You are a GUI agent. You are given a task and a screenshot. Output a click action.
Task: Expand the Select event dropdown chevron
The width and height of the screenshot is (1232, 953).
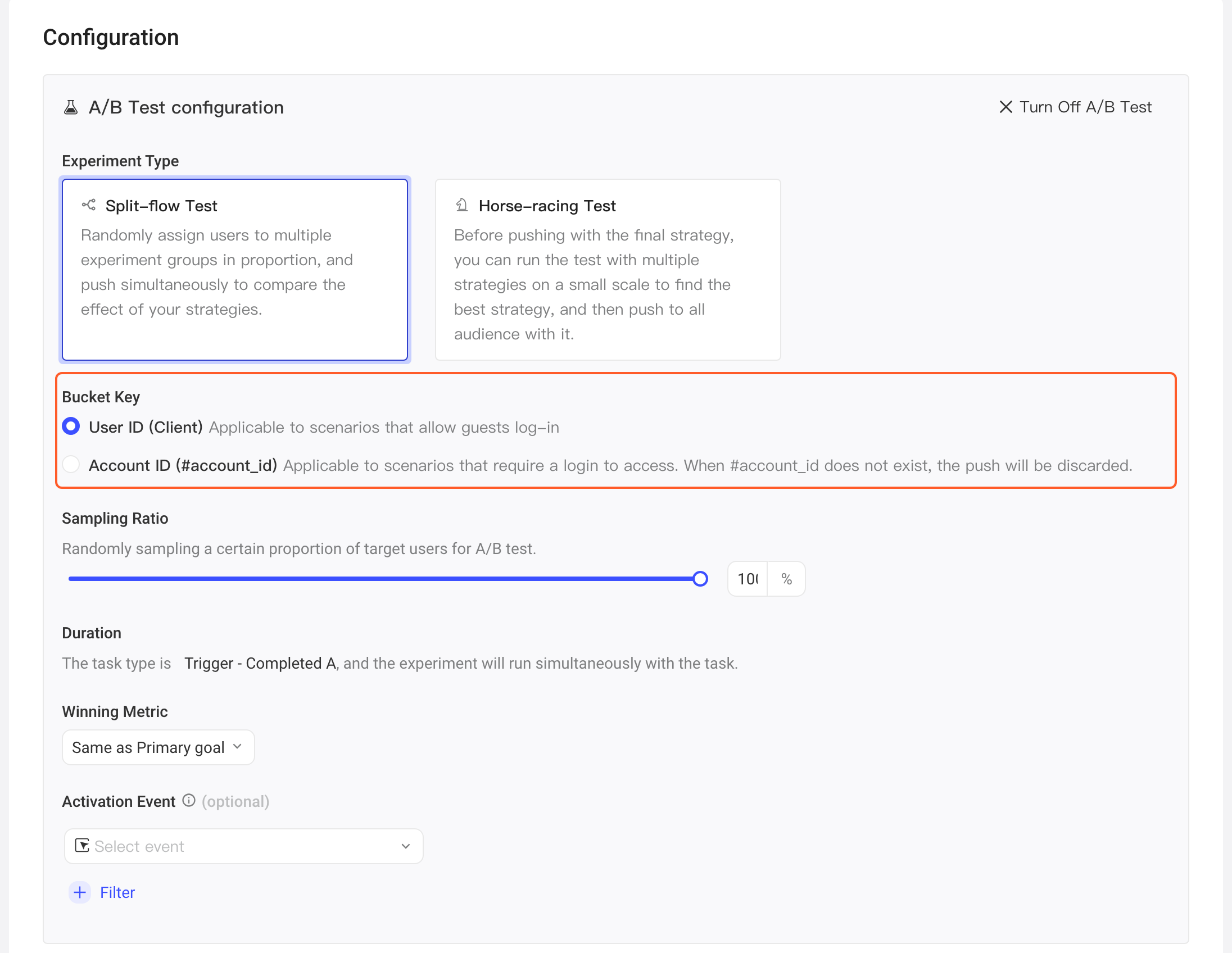coord(406,846)
